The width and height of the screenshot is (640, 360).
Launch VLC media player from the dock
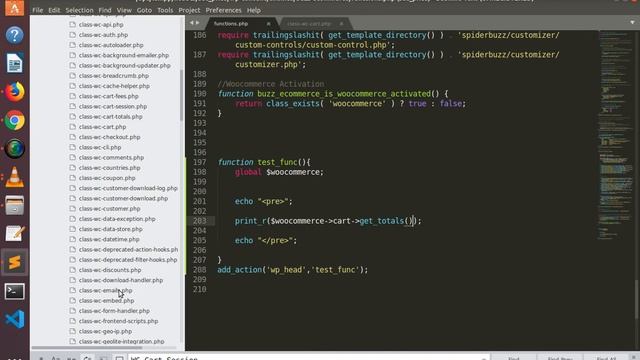[x=14, y=177]
